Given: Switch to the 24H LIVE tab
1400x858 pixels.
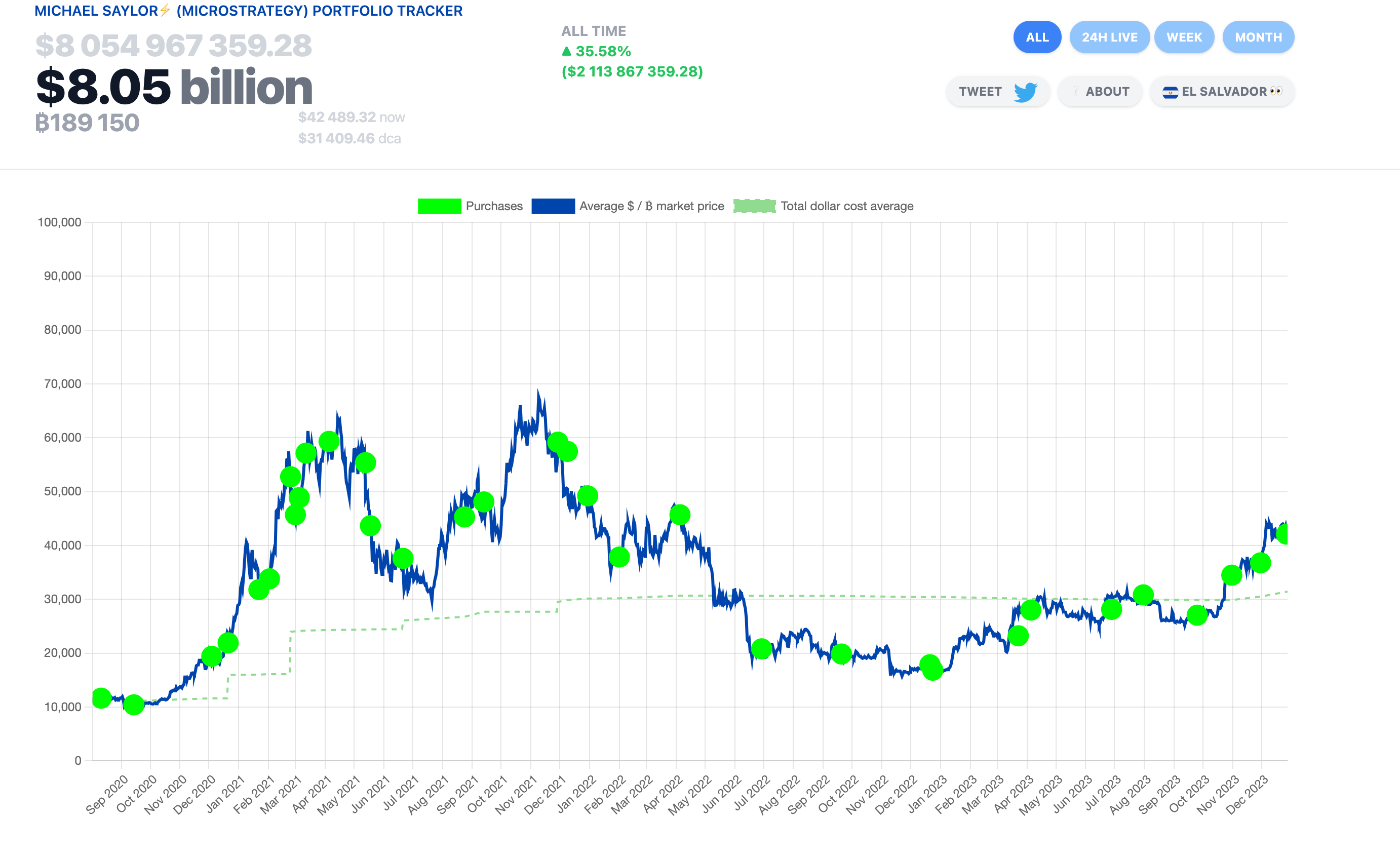Looking at the screenshot, I should (x=1109, y=37).
